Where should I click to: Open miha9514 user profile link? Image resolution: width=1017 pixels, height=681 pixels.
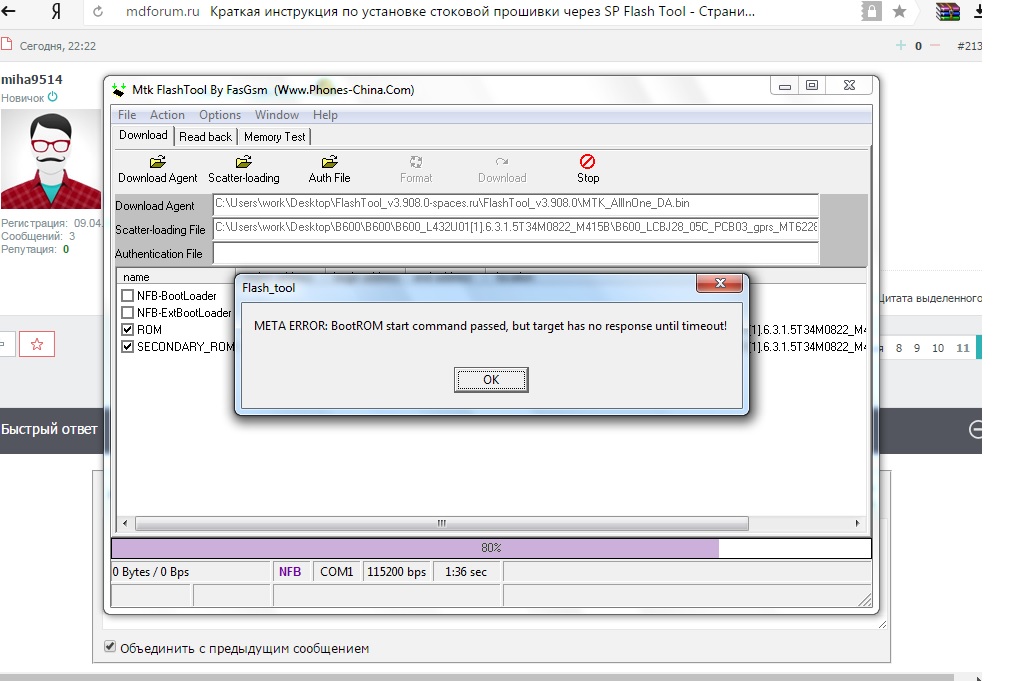(31, 80)
